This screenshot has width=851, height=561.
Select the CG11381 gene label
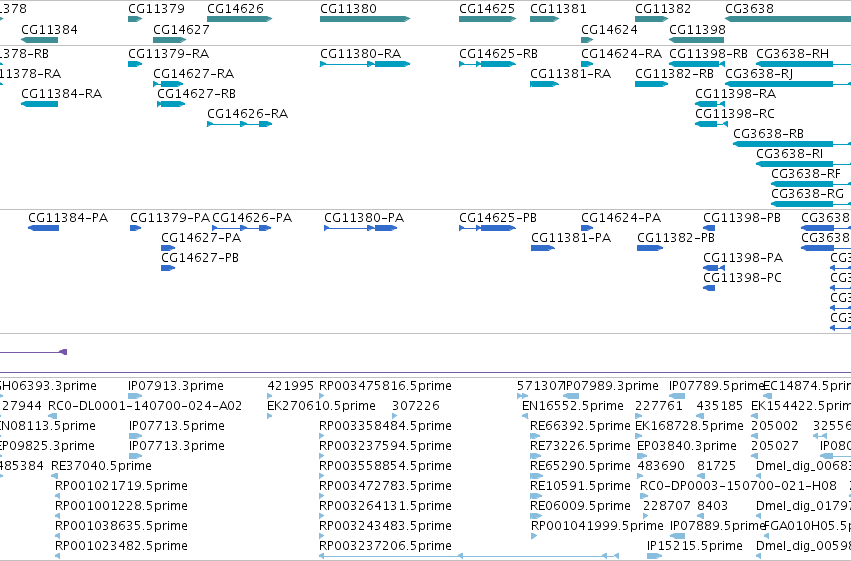click(x=558, y=9)
